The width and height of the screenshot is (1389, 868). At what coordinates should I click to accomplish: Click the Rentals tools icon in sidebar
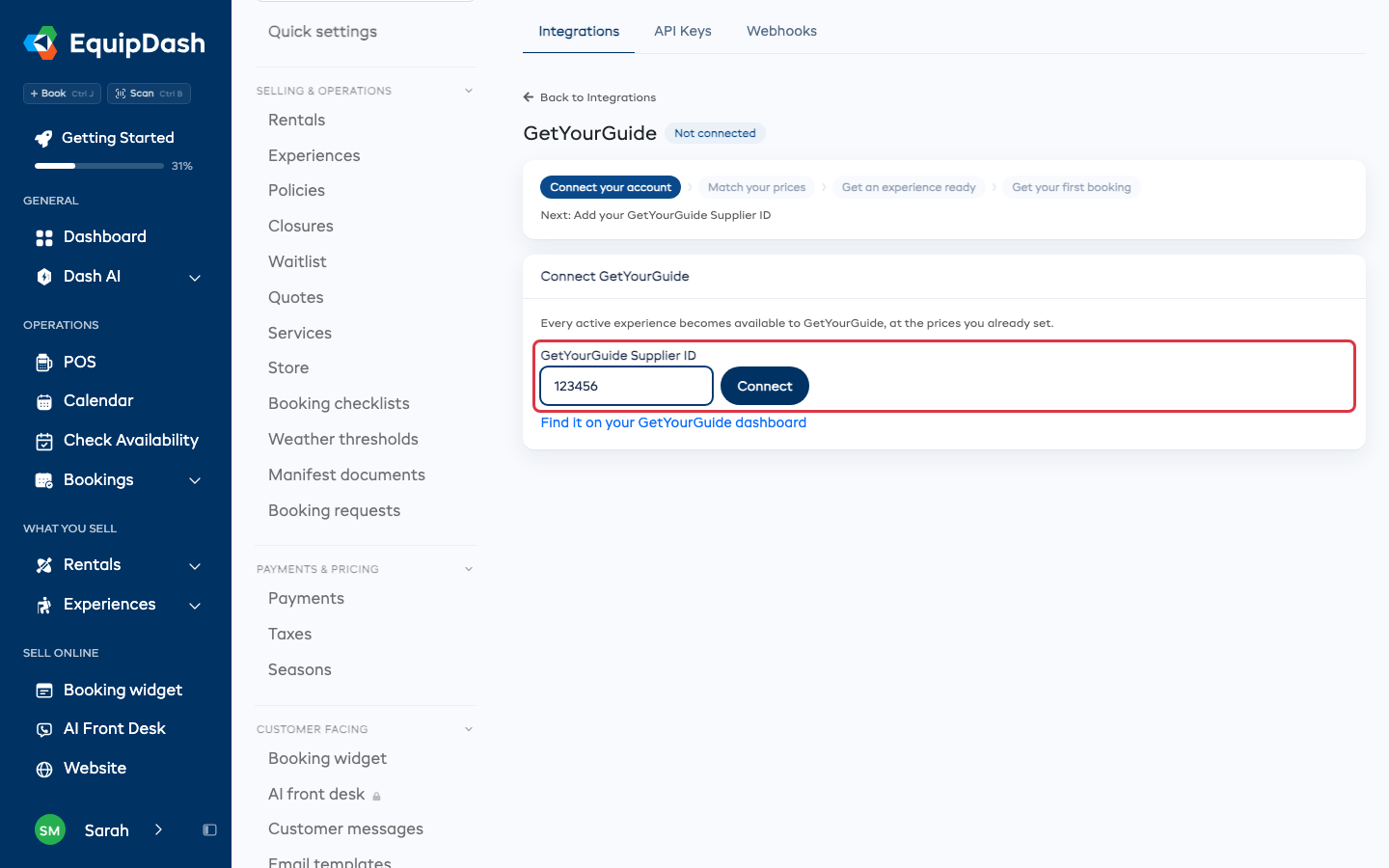[44, 566]
